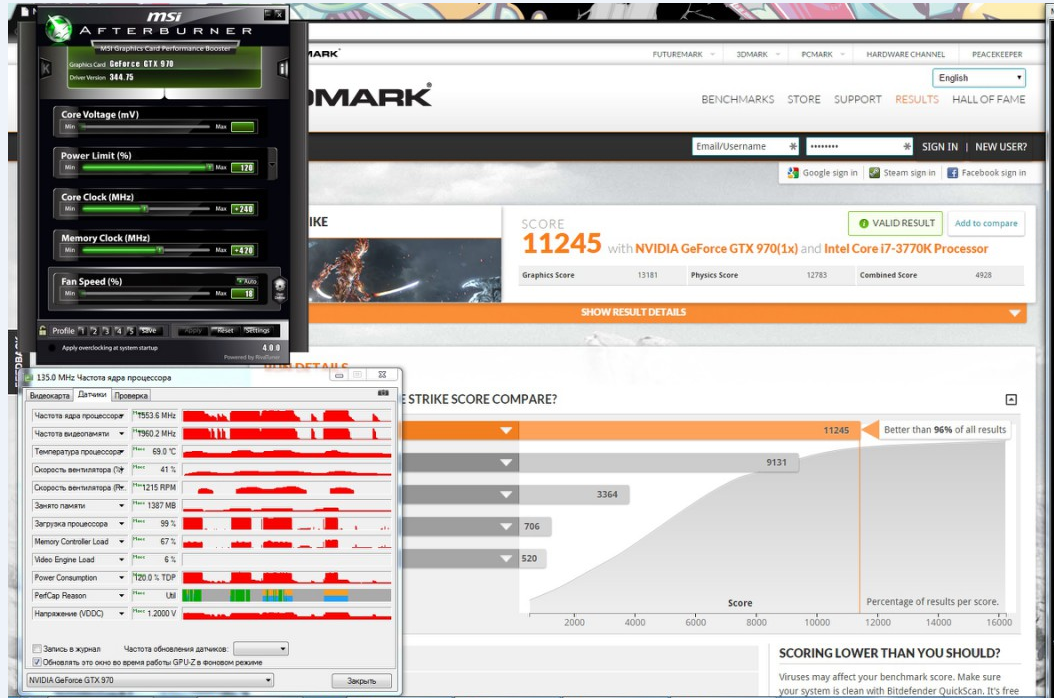Viewport: 1054px width, 698px height.
Task: Toggle Apply overclocking at system startup
Action: click(x=52, y=348)
